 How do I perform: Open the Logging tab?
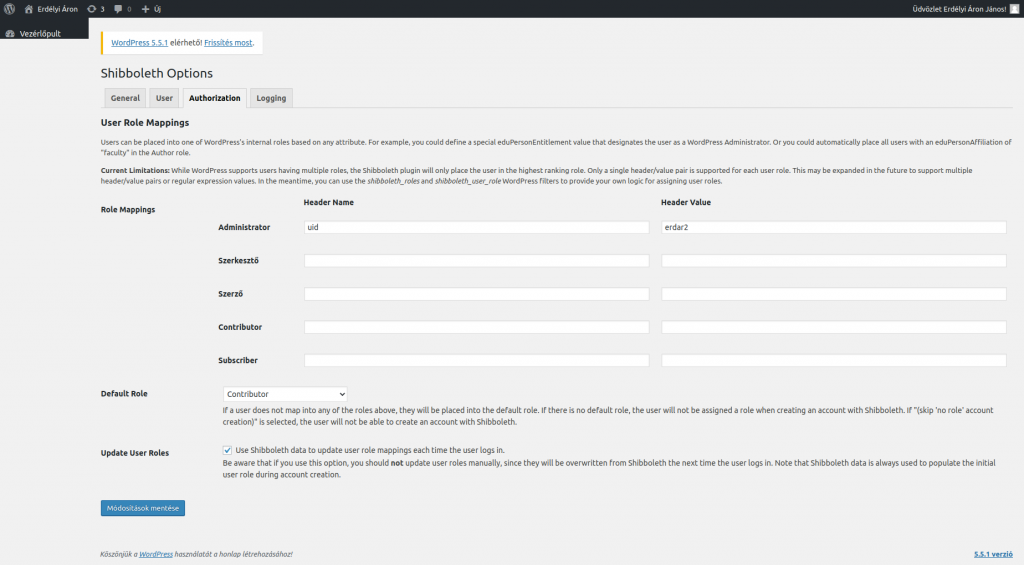coord(271,98)
